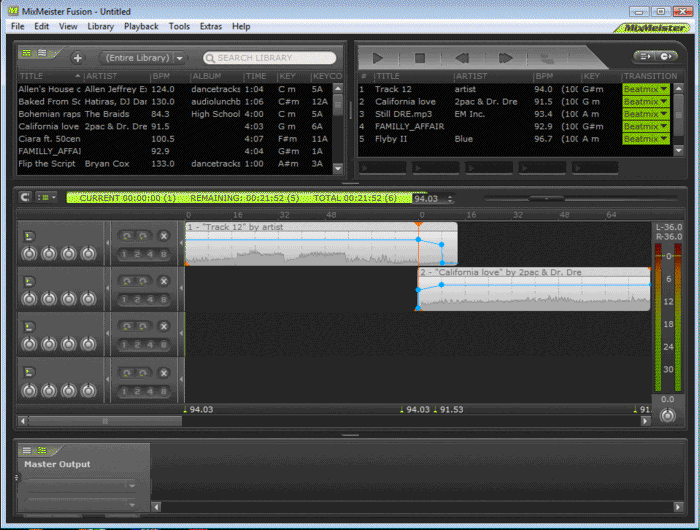Open the Beatmix dropdown for FAMILLY_AFFAIR

point(646,127)
